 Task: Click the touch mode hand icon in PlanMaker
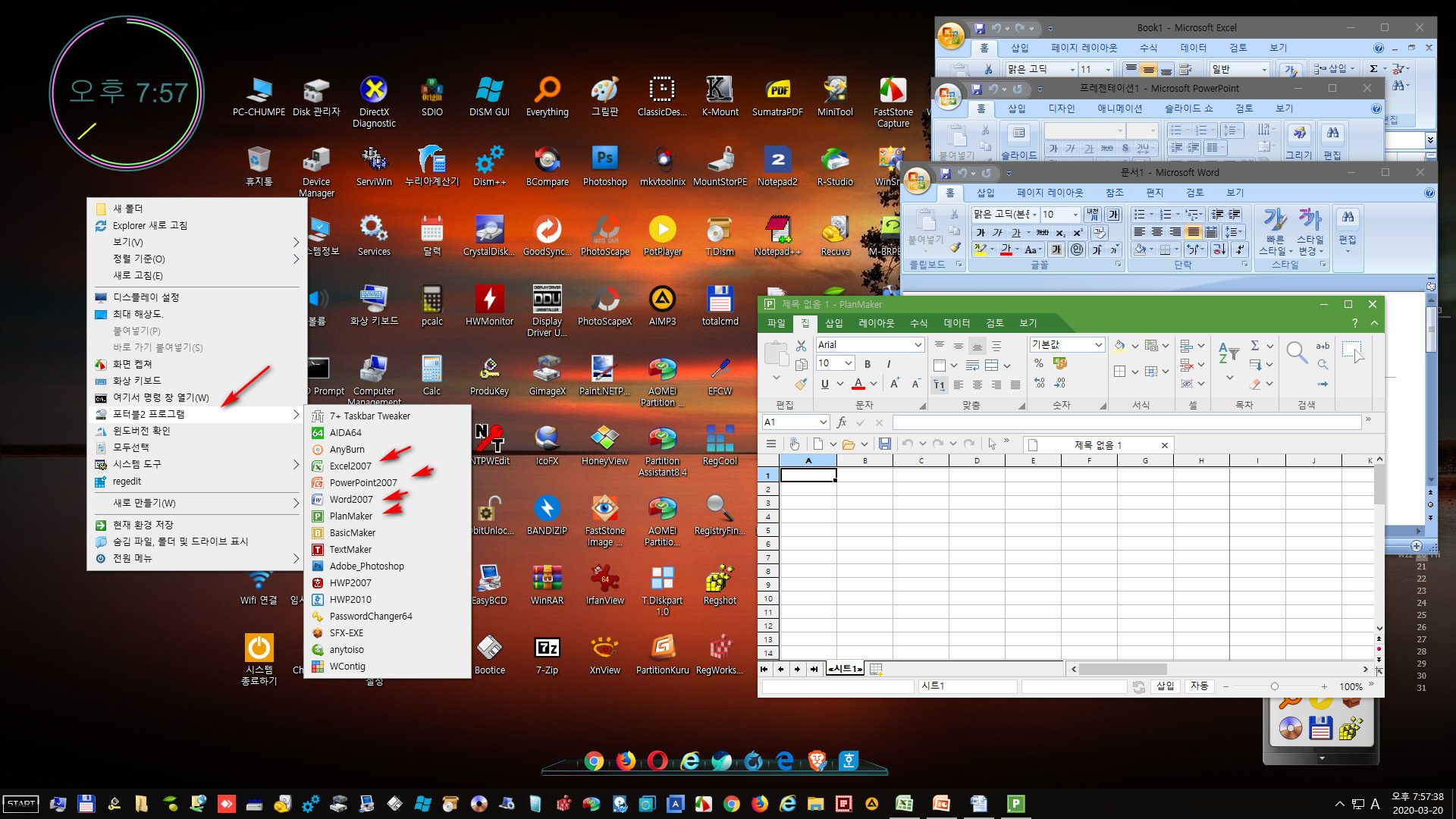(794, 444)
